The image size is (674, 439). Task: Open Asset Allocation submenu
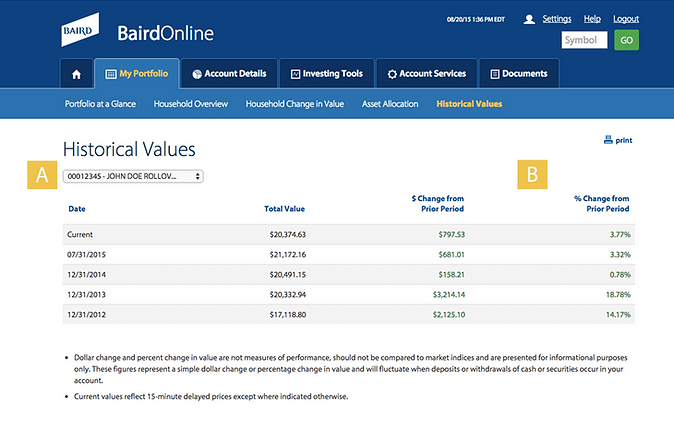click(390, 104)
